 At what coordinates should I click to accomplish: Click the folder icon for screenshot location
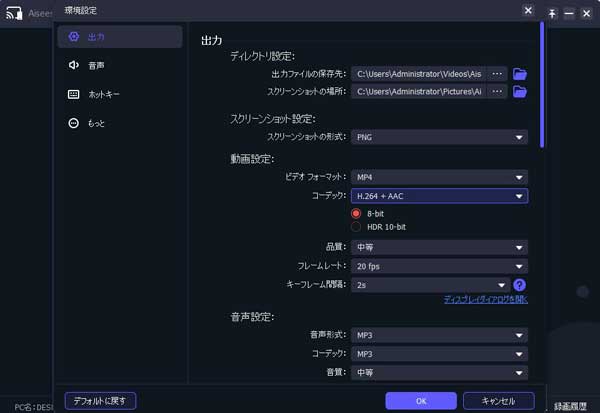[519, 92]
